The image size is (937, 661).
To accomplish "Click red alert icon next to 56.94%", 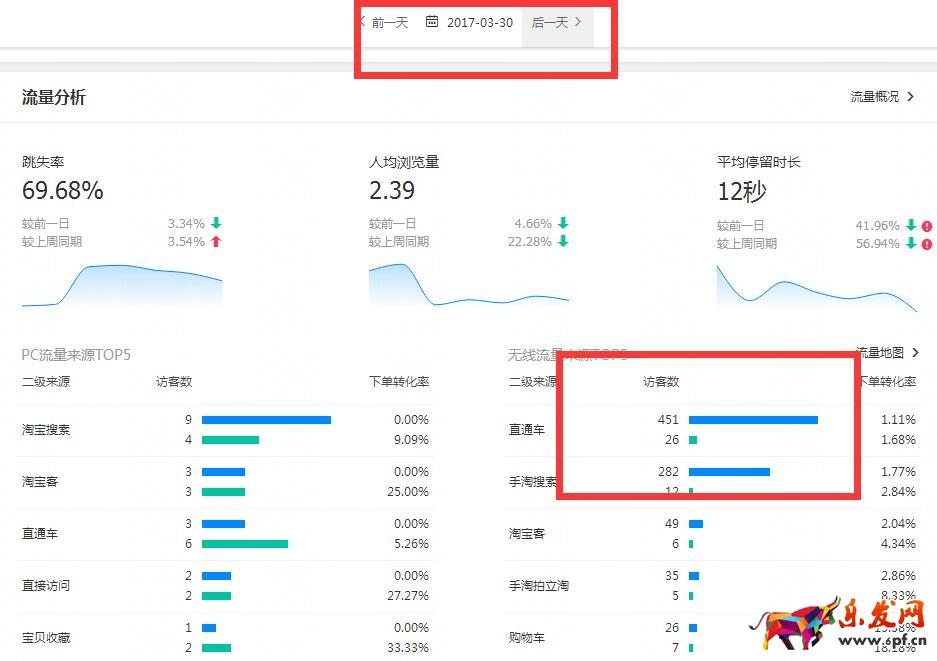I will (927, 244).
